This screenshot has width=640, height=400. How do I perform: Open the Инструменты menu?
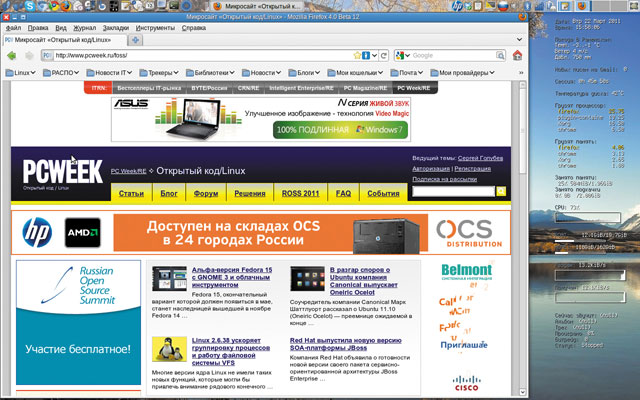155,28
